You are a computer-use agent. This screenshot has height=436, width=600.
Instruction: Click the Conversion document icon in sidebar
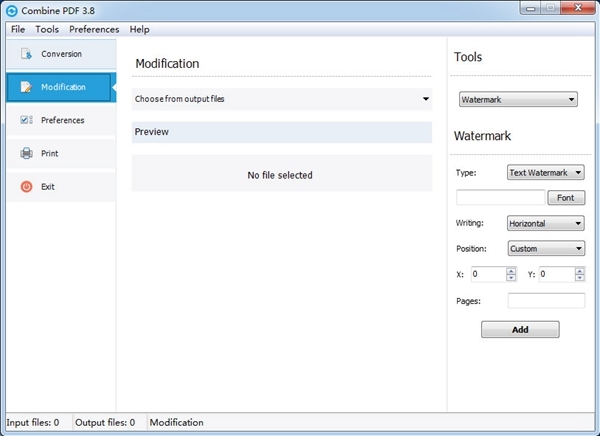pyautogui.click(x=26, y=54)
